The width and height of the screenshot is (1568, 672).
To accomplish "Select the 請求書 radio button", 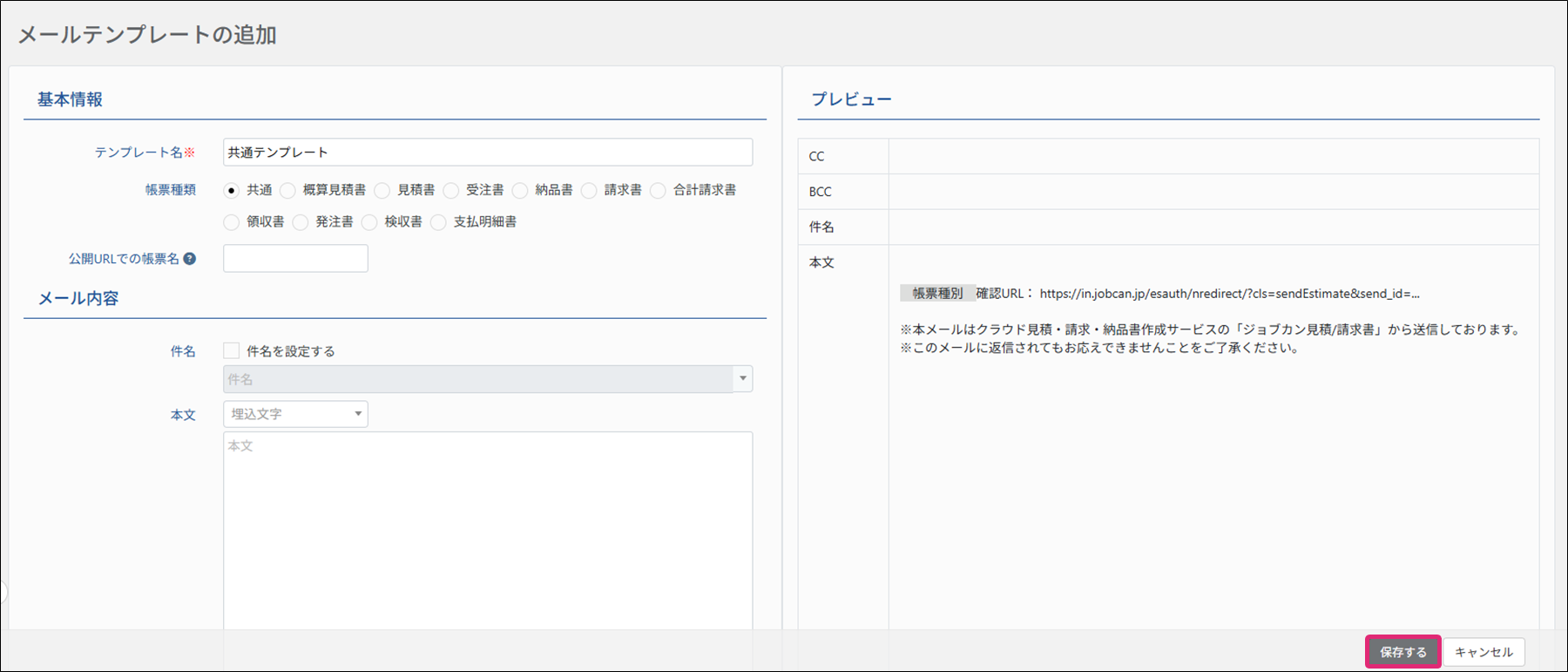I will click(590, 190).
